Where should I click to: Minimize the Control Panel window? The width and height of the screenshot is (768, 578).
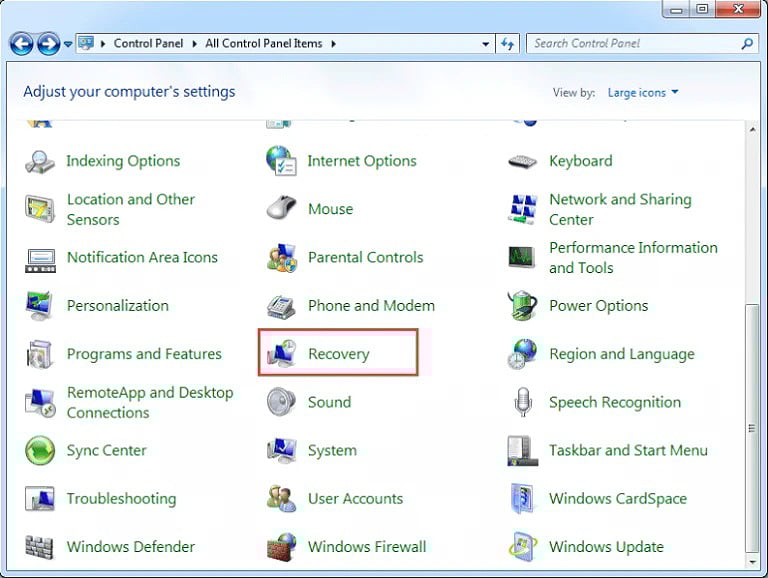coord(676,9)
